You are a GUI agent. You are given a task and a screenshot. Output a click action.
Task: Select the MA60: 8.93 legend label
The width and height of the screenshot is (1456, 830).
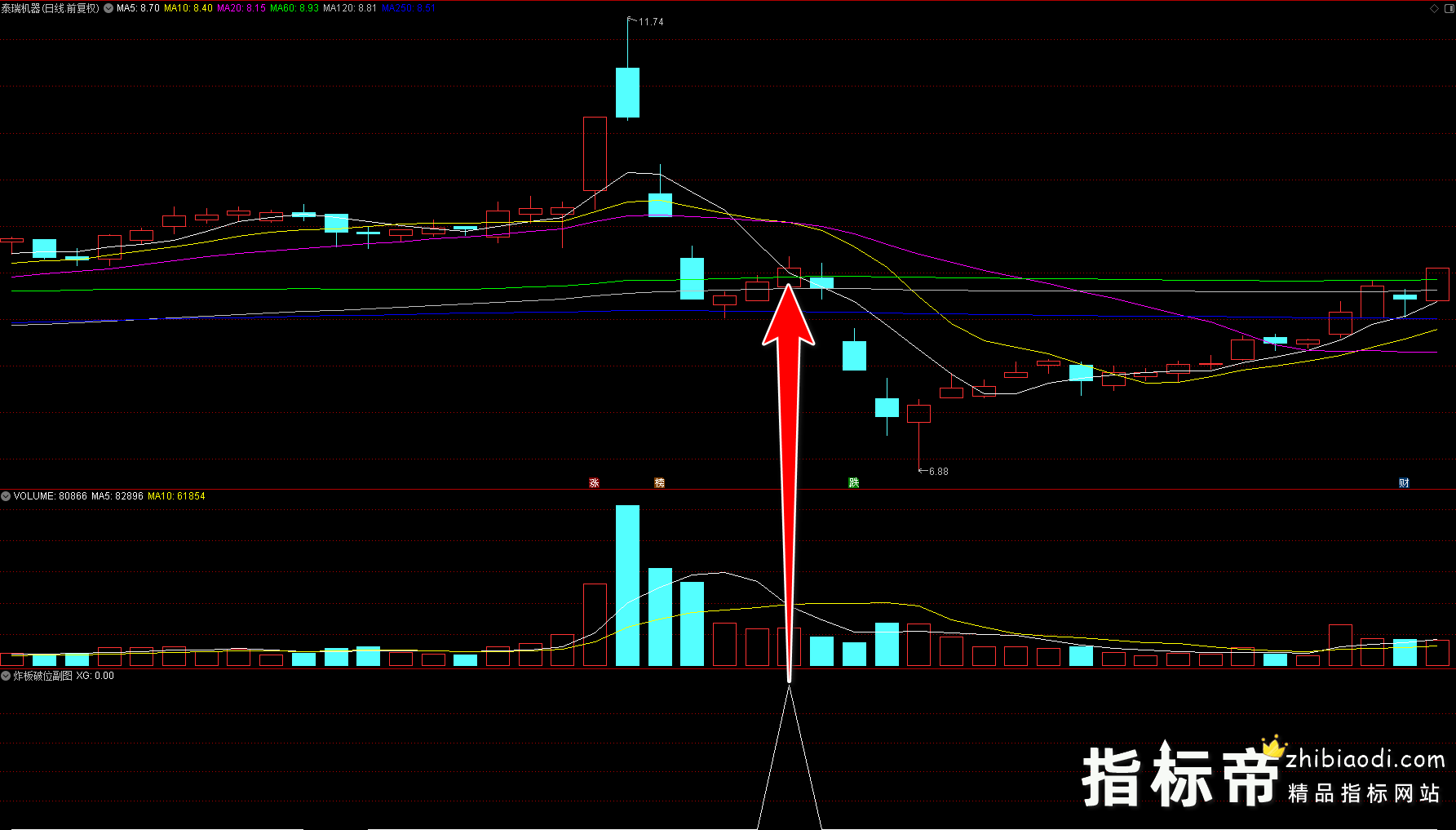294,8
